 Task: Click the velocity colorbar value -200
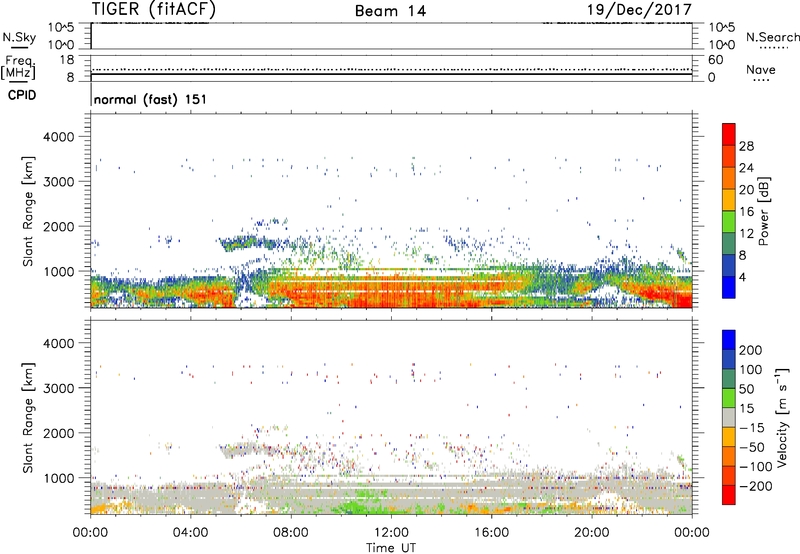(756, 486)
